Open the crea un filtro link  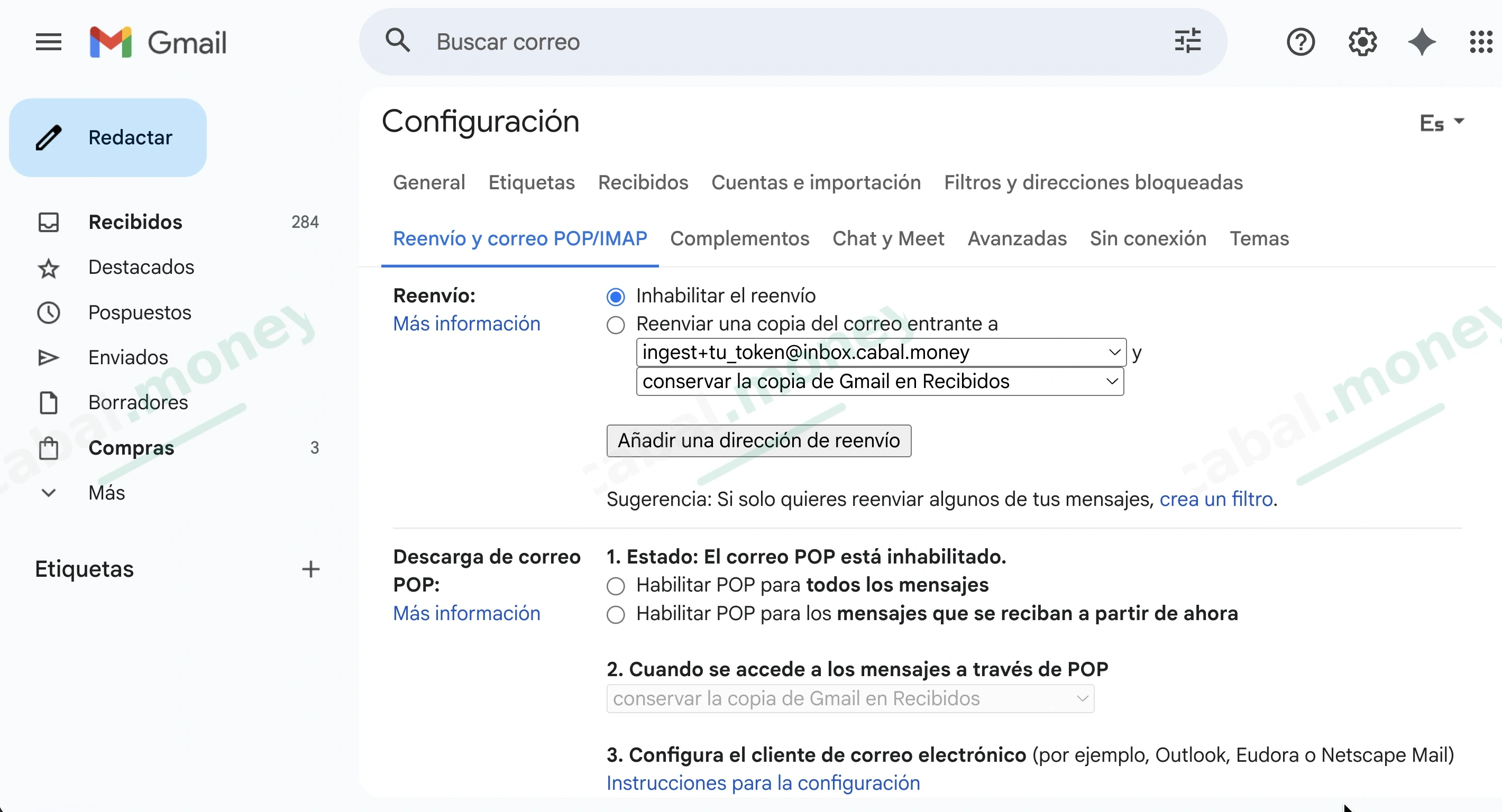pos(1216,499)
